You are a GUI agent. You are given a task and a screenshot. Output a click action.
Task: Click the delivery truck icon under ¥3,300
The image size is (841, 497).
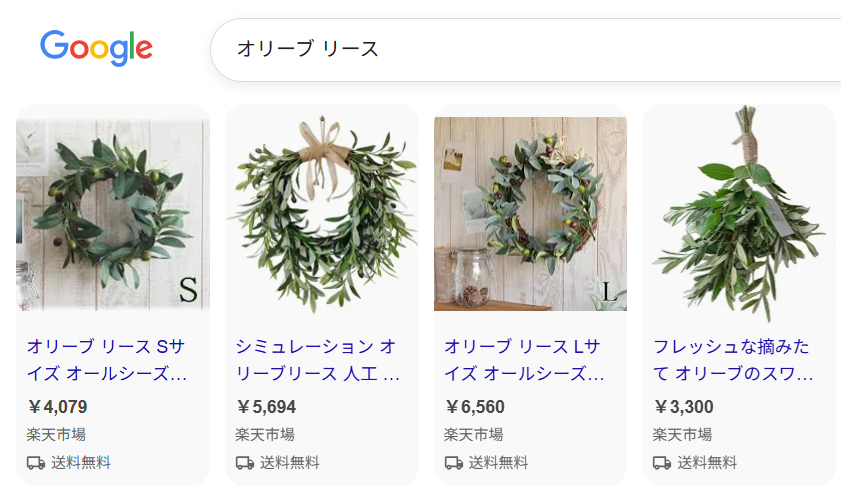click(662, 463)
